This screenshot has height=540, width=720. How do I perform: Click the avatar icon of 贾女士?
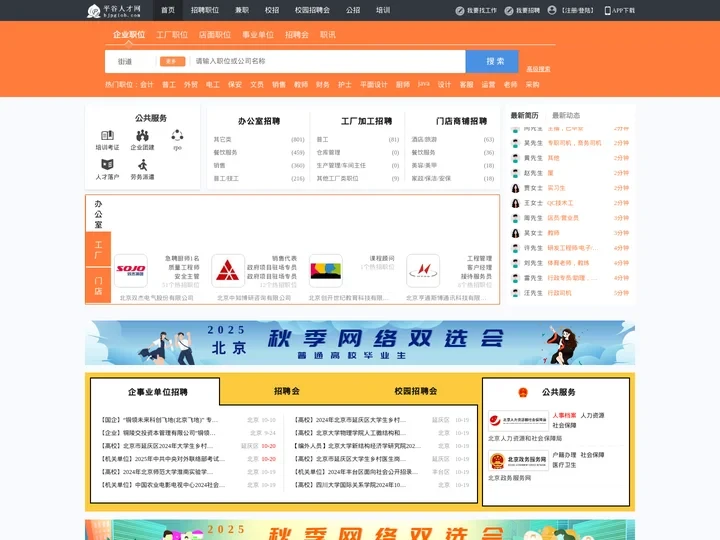tap(516, 188)
